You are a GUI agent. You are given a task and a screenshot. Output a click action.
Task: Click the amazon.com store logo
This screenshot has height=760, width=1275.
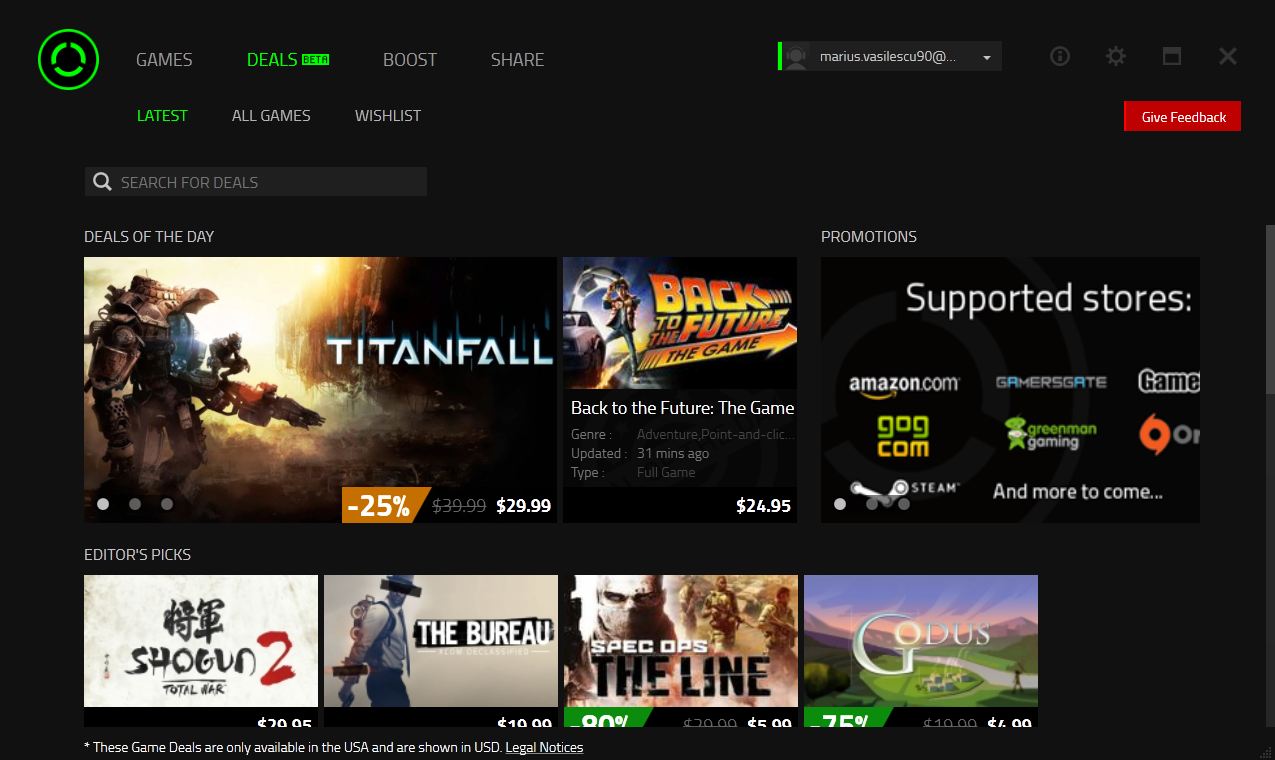click(x=903, y=384)
